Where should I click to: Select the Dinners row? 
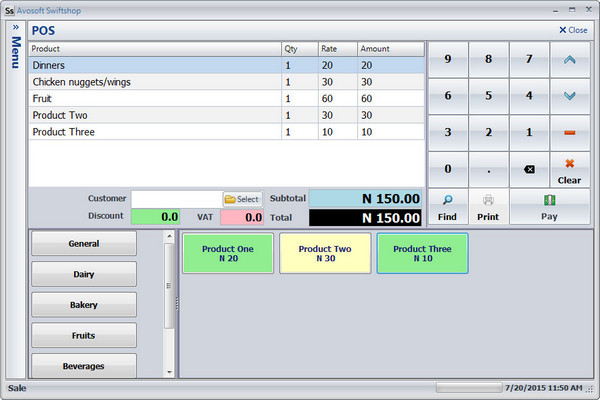pos(227,65)
